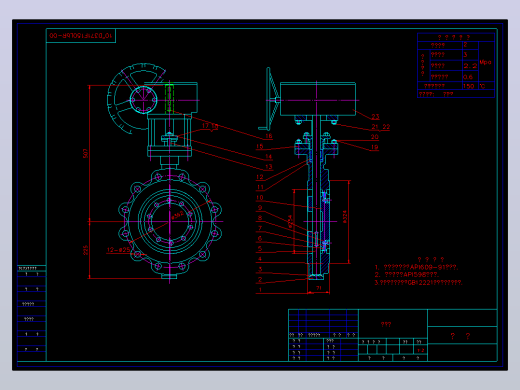Select the lowest part balloon numbered 1
Screen dimensions: 520x390
[x=260, y=290]
